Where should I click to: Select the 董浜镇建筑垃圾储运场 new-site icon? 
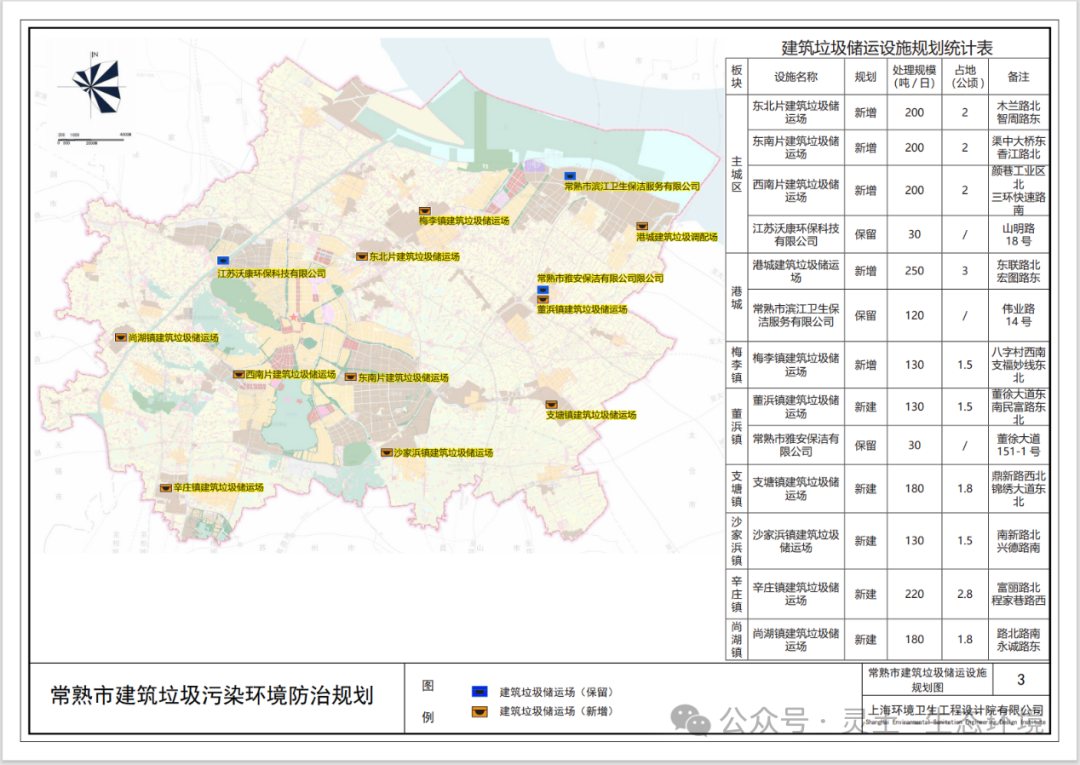(x=542, y=300)
